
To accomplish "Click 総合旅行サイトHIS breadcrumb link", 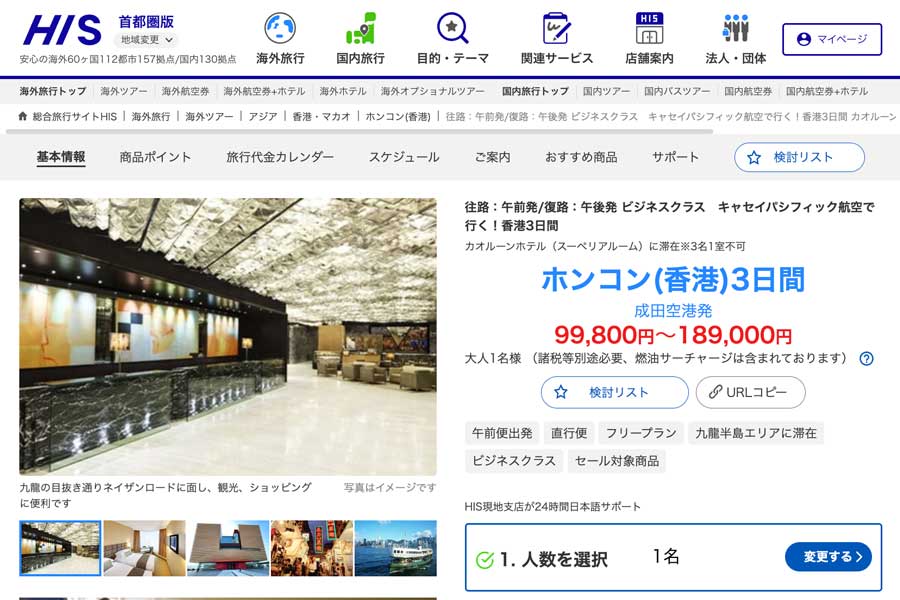I will point(75,117).
